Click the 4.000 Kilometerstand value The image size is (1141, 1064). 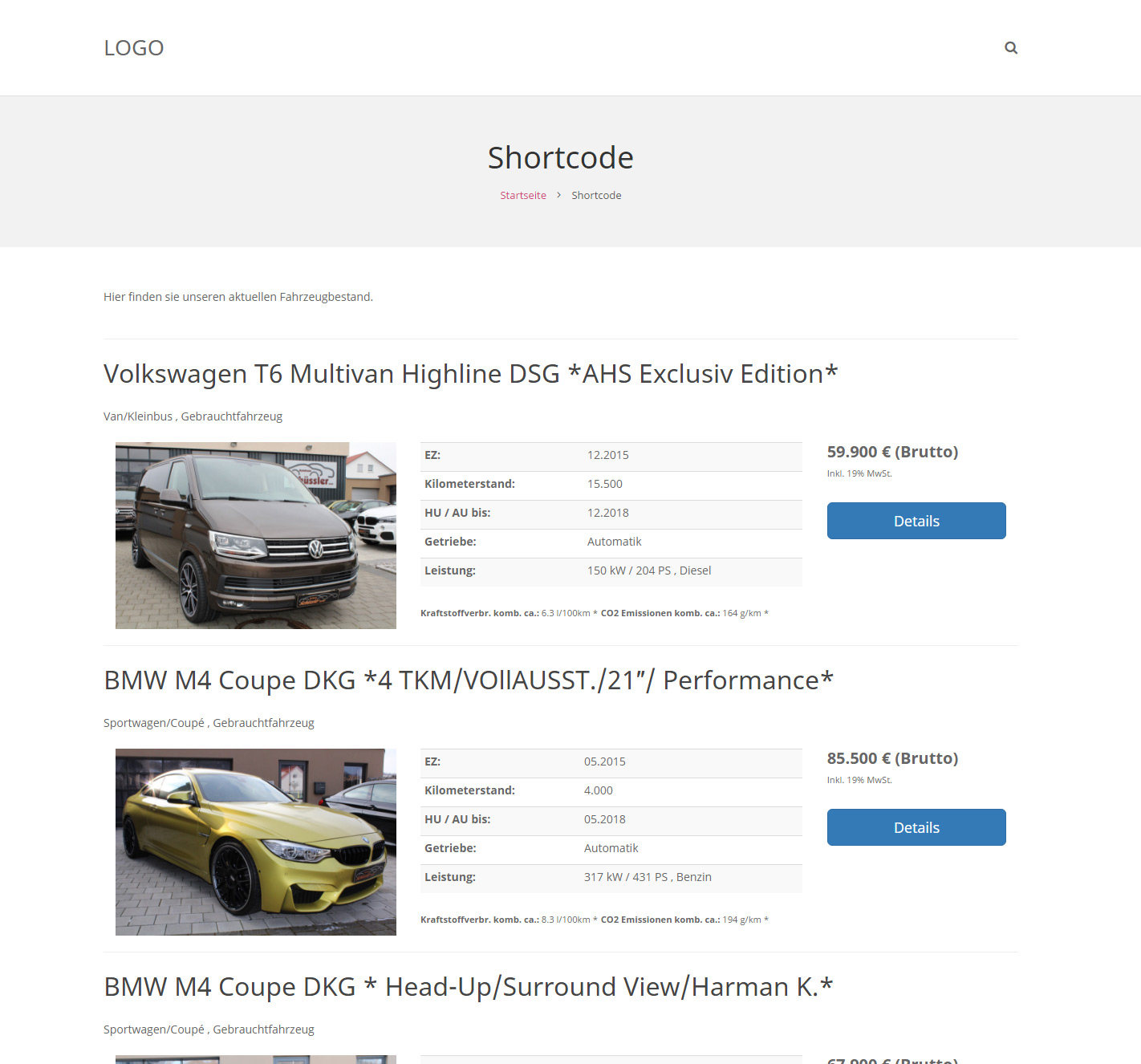point(599,790)
